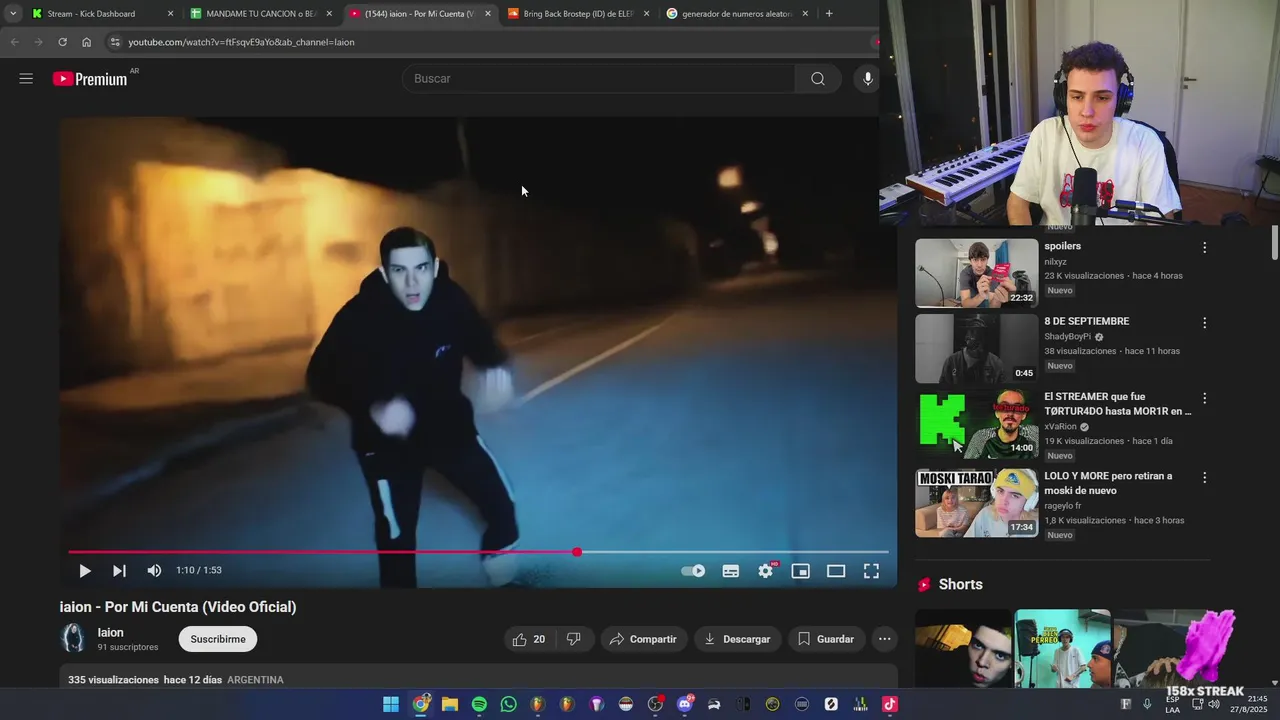Click the xVaRion channel name
Image resolution: width=1280 pixels, height=720 pixels.
(1061, 426)
